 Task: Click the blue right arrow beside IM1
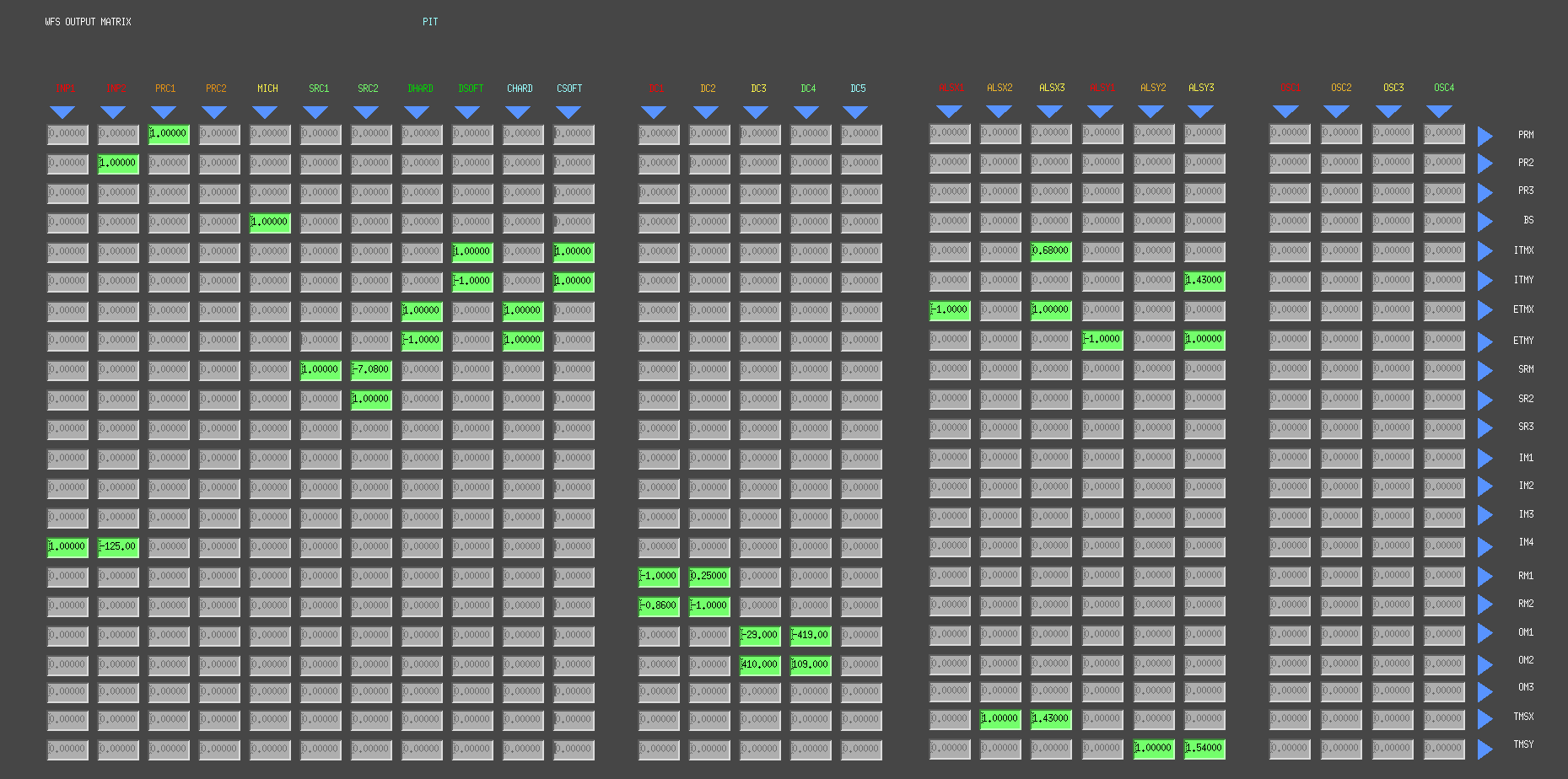pos(1485,459)
